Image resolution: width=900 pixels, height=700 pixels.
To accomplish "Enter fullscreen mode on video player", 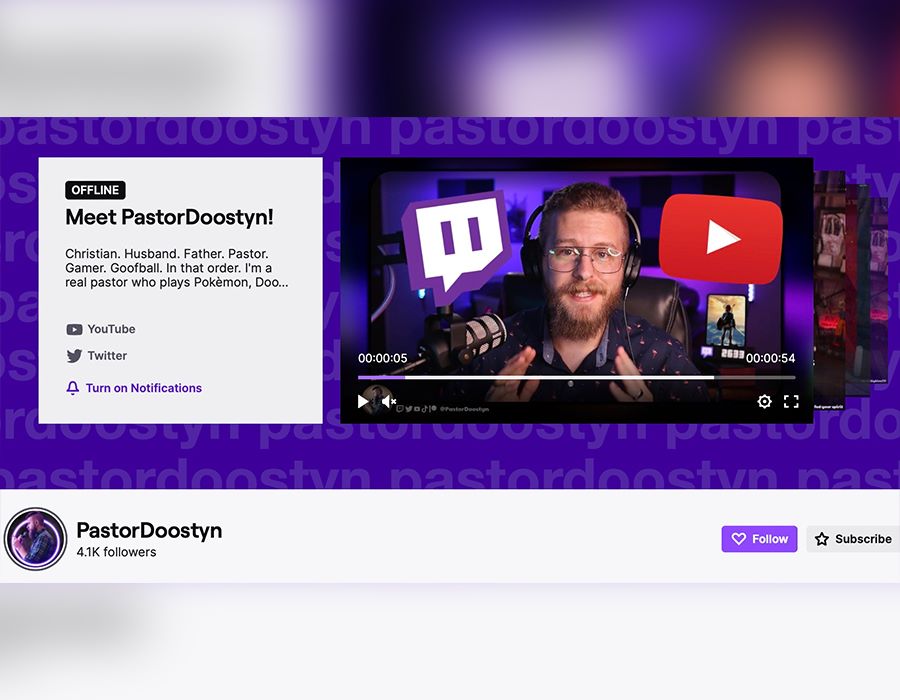I will tap(791, 401).
